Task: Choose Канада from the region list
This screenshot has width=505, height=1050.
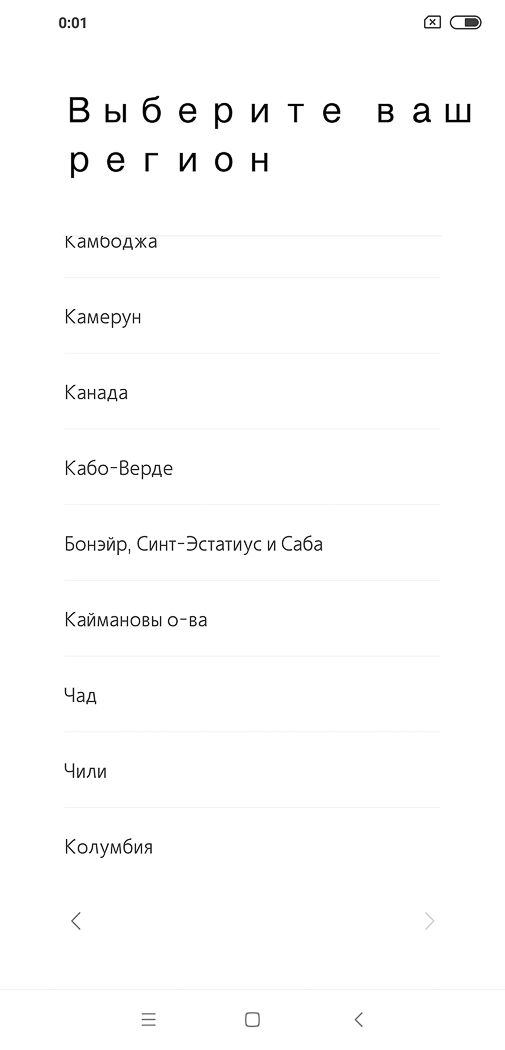Action: coord(252,392)
